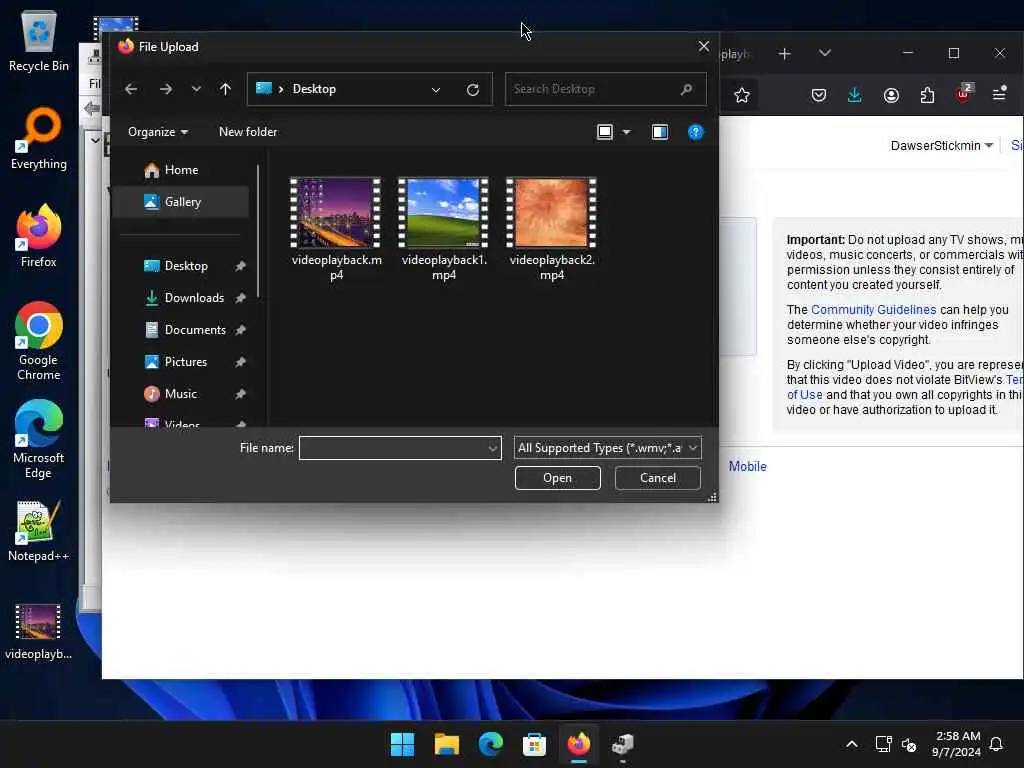This screenshot has width=1024, height=768.
Task: Select Gallery in navigation pane
Action: (x=181, y=202)
